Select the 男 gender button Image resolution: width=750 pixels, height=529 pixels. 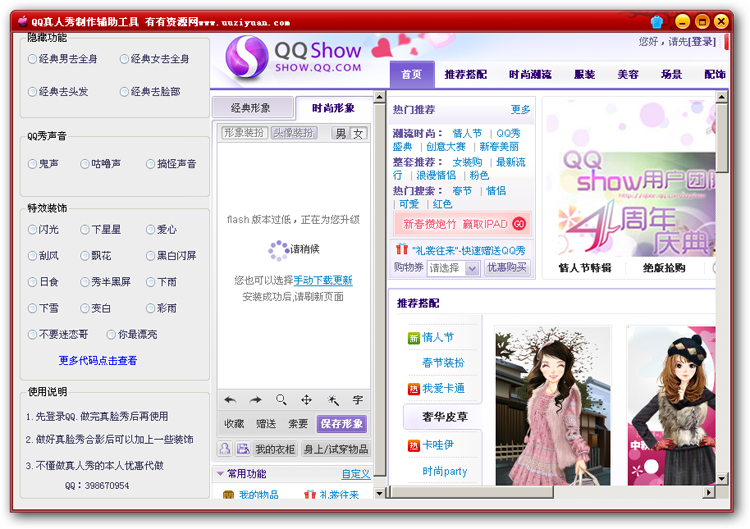pos(341,133)
